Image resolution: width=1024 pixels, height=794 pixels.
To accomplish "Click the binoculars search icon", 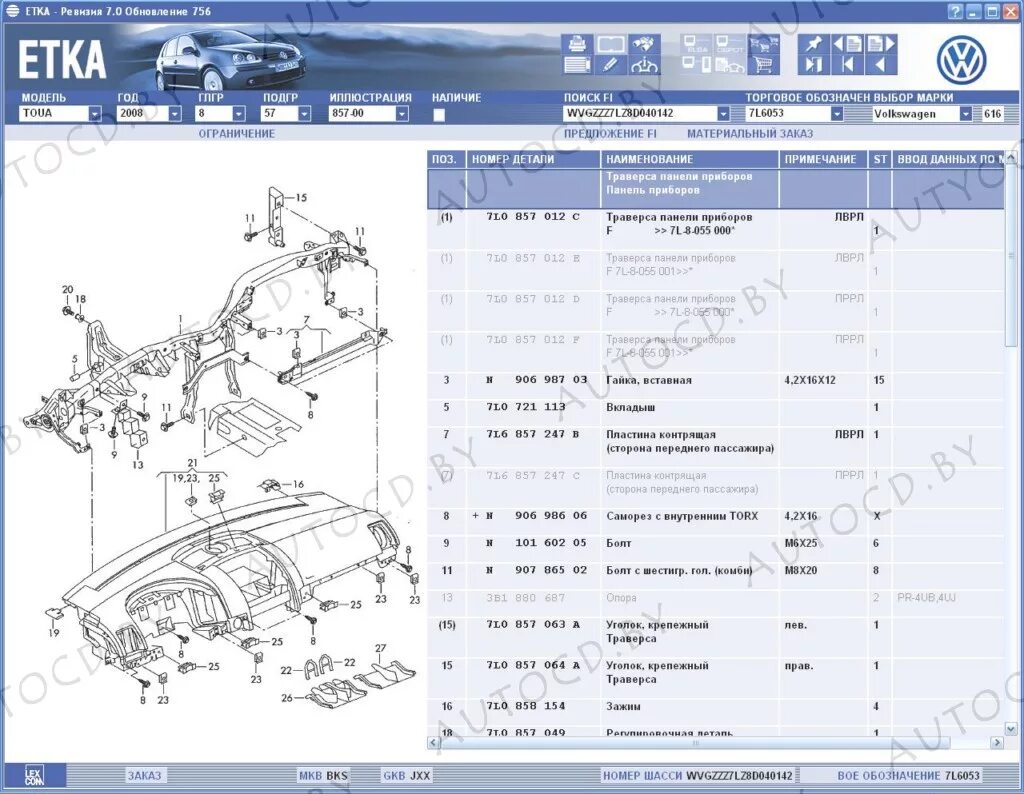I will pyautogui.click(x=645, y=44).
